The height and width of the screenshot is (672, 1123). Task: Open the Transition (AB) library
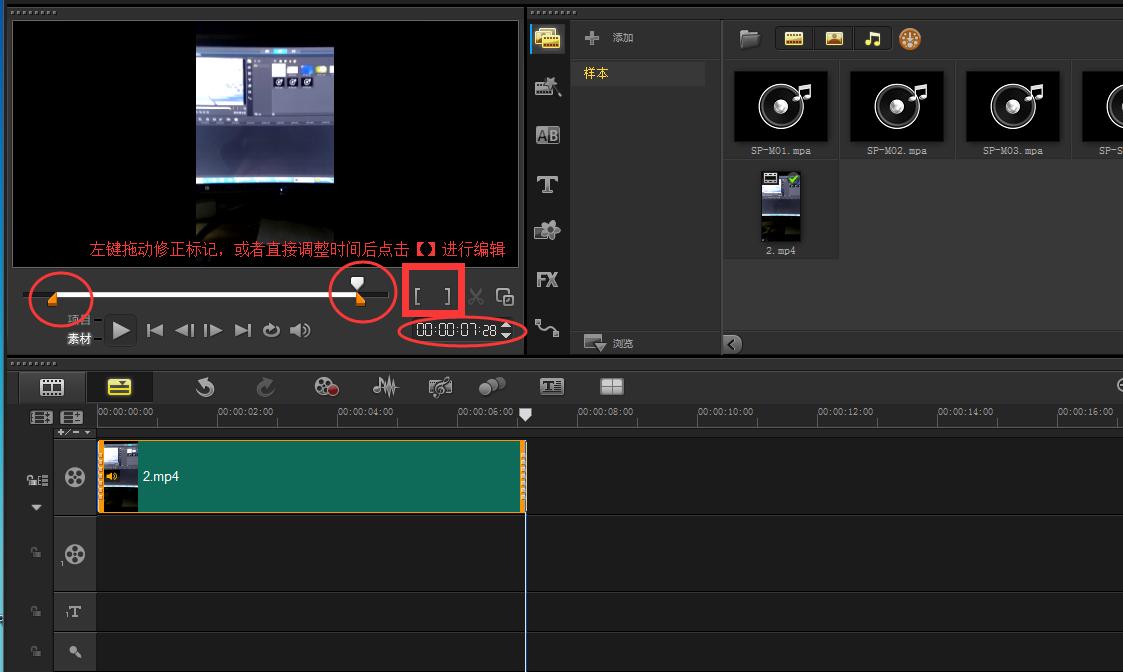pyautogui.click(x=547, y=135)
